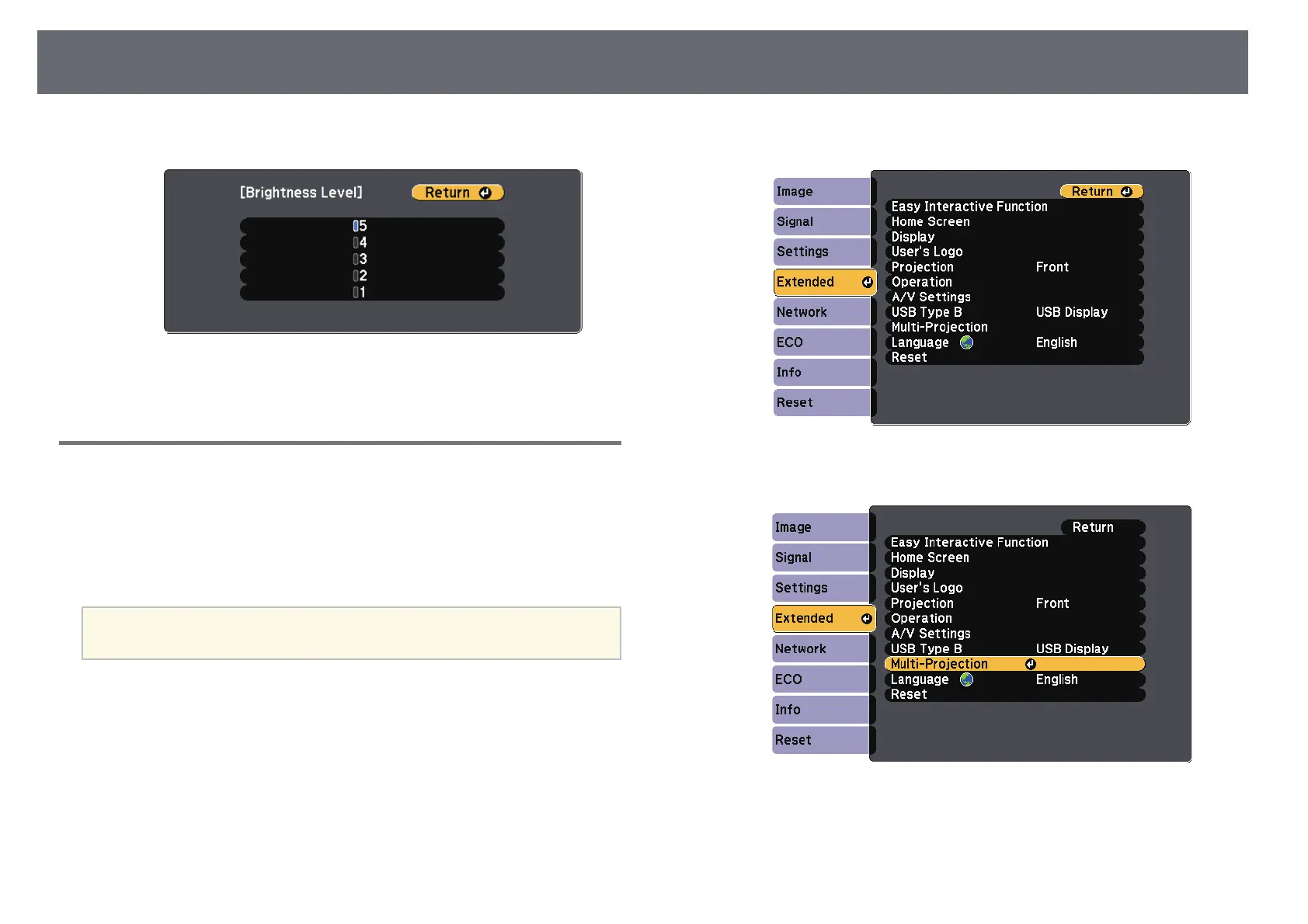The width and height of the screenshot is (1308, 924).
Task: Select brightness level 5
Action: [x=372, y=226]
